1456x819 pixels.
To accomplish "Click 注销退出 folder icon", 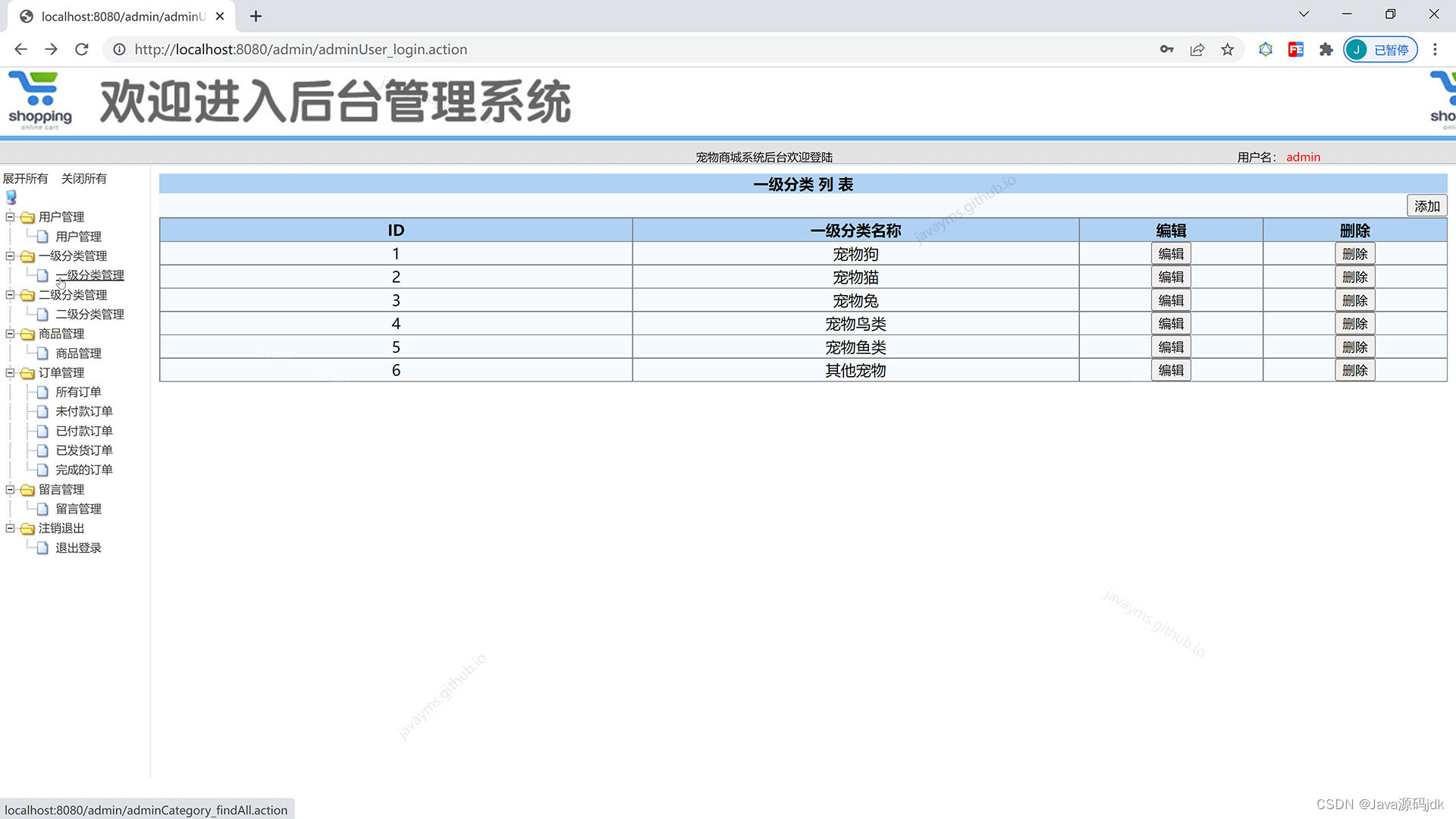I will coord(28,529).
